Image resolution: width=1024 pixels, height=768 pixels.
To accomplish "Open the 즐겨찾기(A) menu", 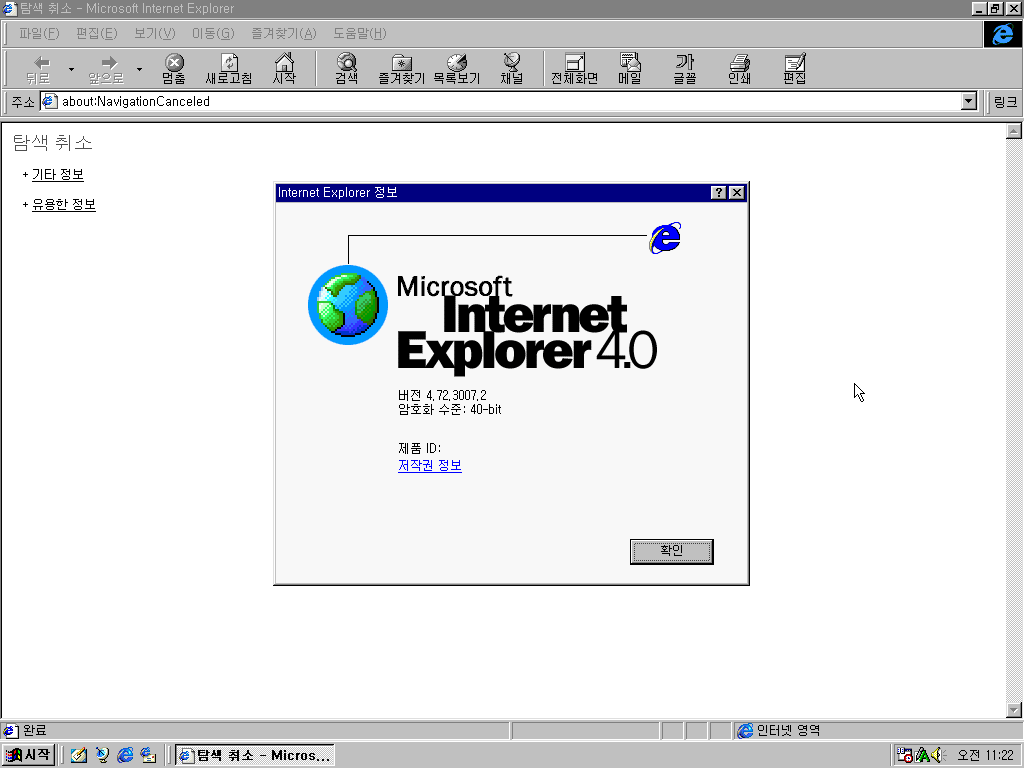I will tap(283, 33).
